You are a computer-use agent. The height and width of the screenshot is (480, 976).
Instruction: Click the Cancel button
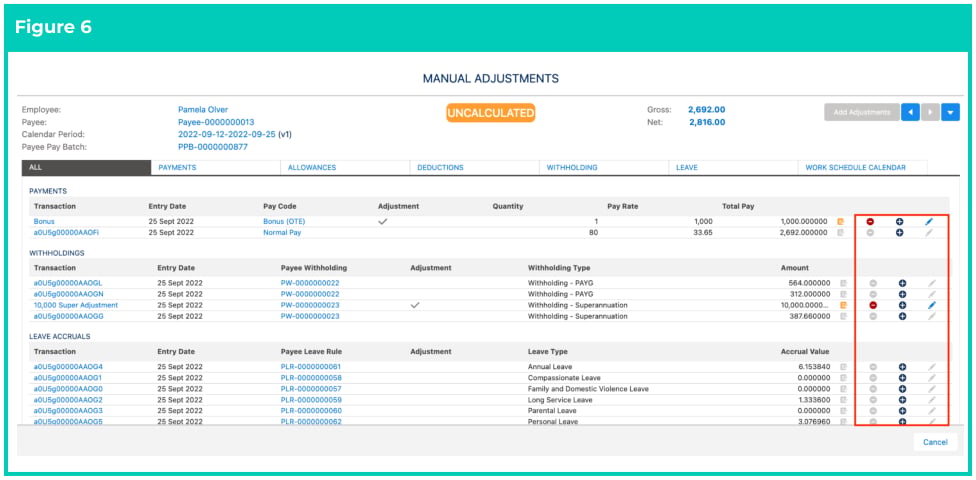(935, 442)
